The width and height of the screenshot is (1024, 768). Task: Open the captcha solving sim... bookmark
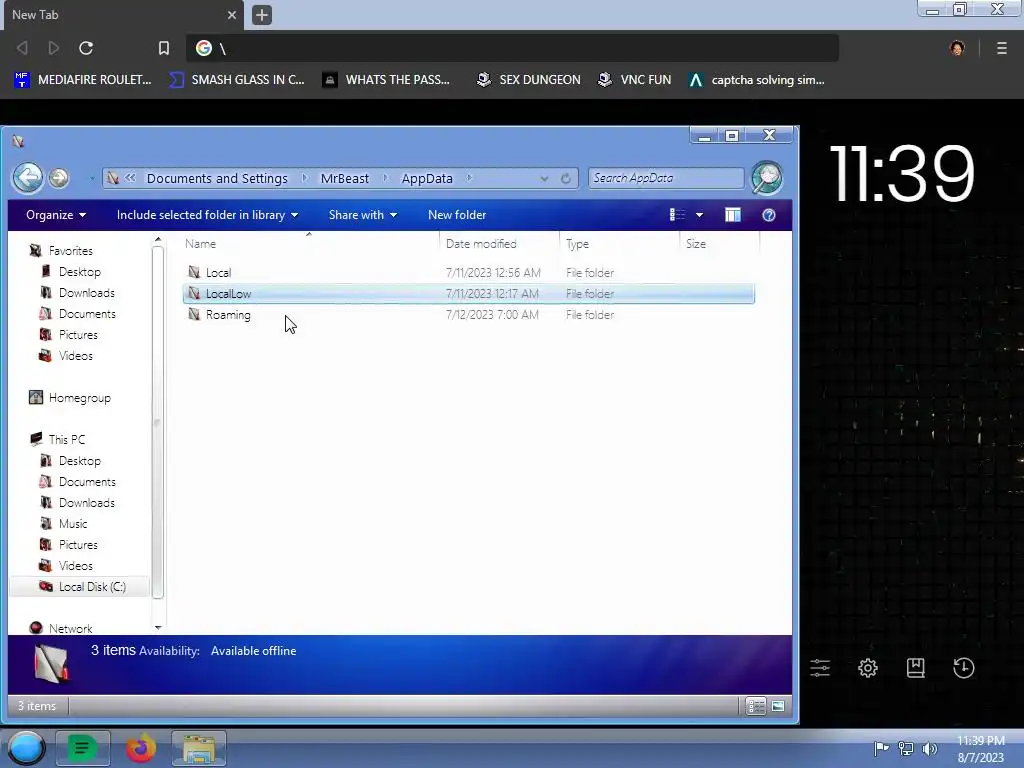(756, 80)
